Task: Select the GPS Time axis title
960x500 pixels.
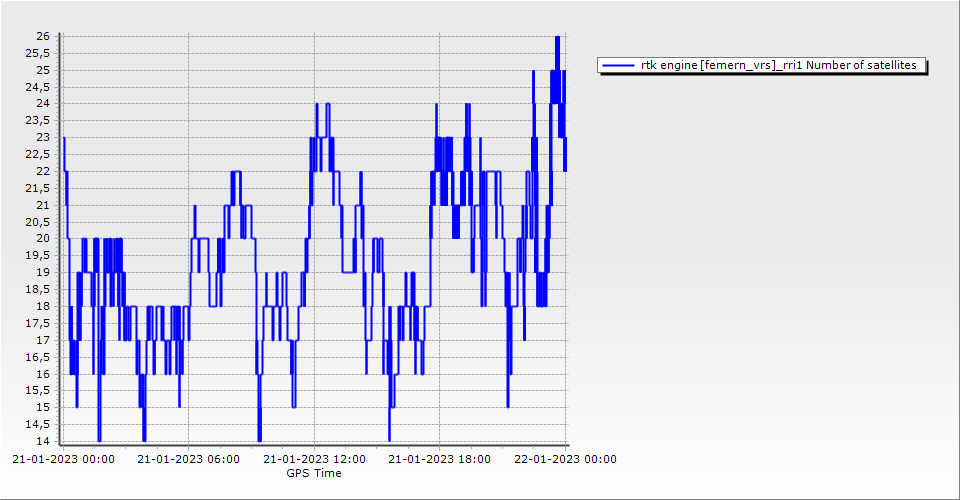Action: pos(313,473)
